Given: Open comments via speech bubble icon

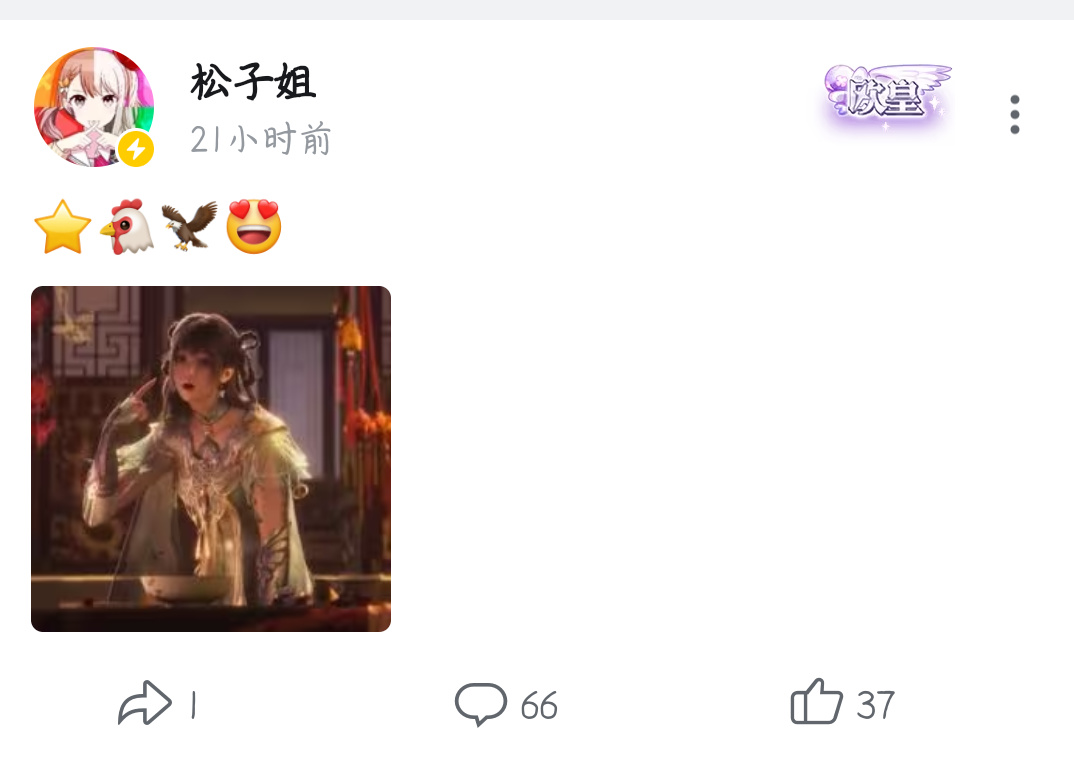Looking at the screenshot, I should click(x=481, y=704).
